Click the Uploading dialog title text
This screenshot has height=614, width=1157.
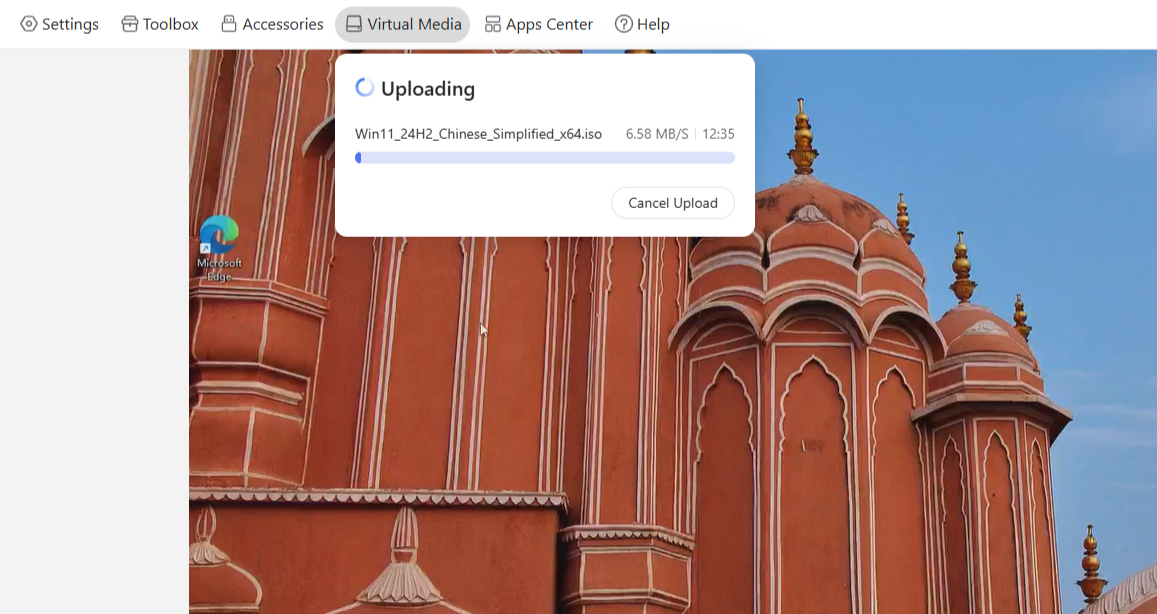click(x=428, y=89)
